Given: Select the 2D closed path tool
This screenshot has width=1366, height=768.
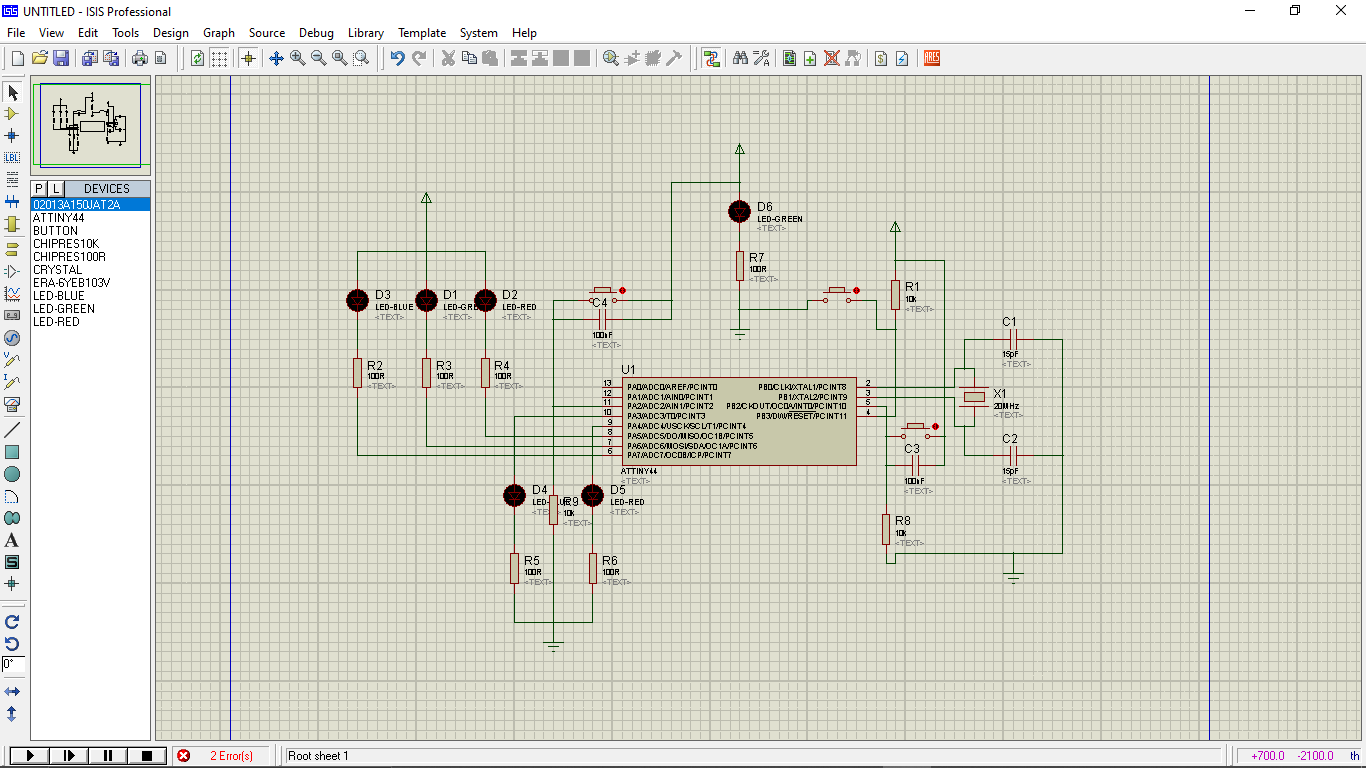Looking at the screenshot, I should click(12, 518).
